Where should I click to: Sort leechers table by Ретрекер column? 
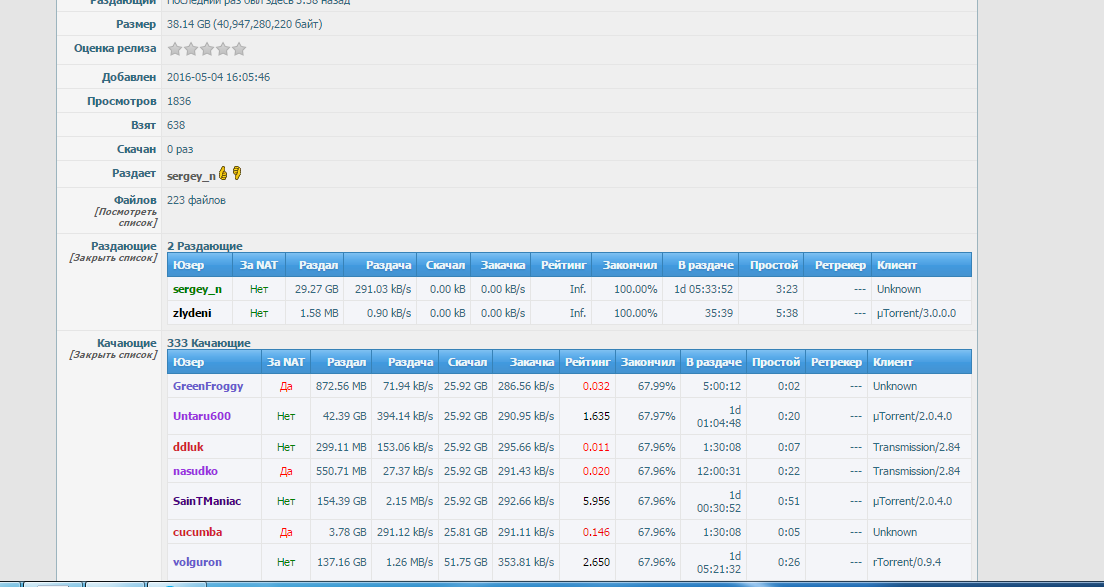[x=836, y=362]
